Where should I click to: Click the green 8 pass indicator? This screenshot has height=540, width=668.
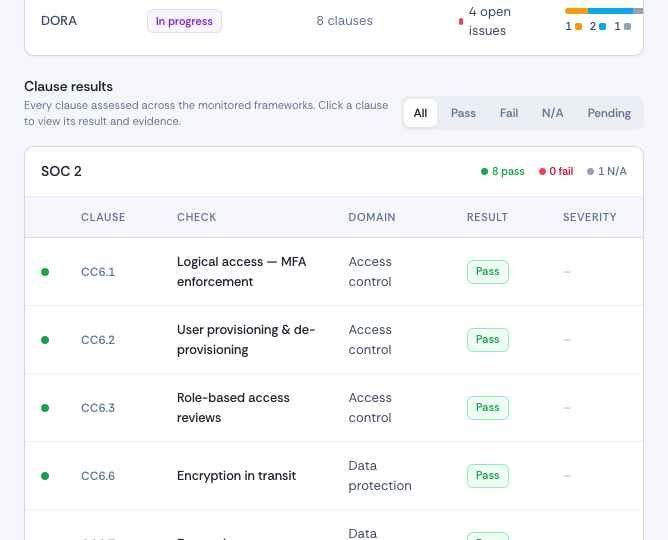(502, 171)
